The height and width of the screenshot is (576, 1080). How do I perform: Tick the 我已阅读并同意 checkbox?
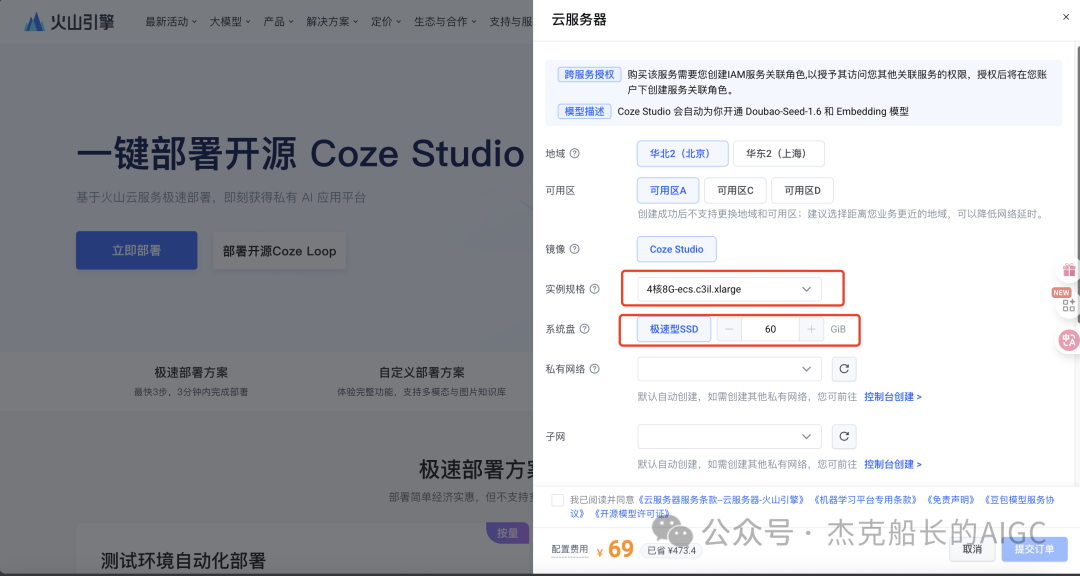coord(557,500)
